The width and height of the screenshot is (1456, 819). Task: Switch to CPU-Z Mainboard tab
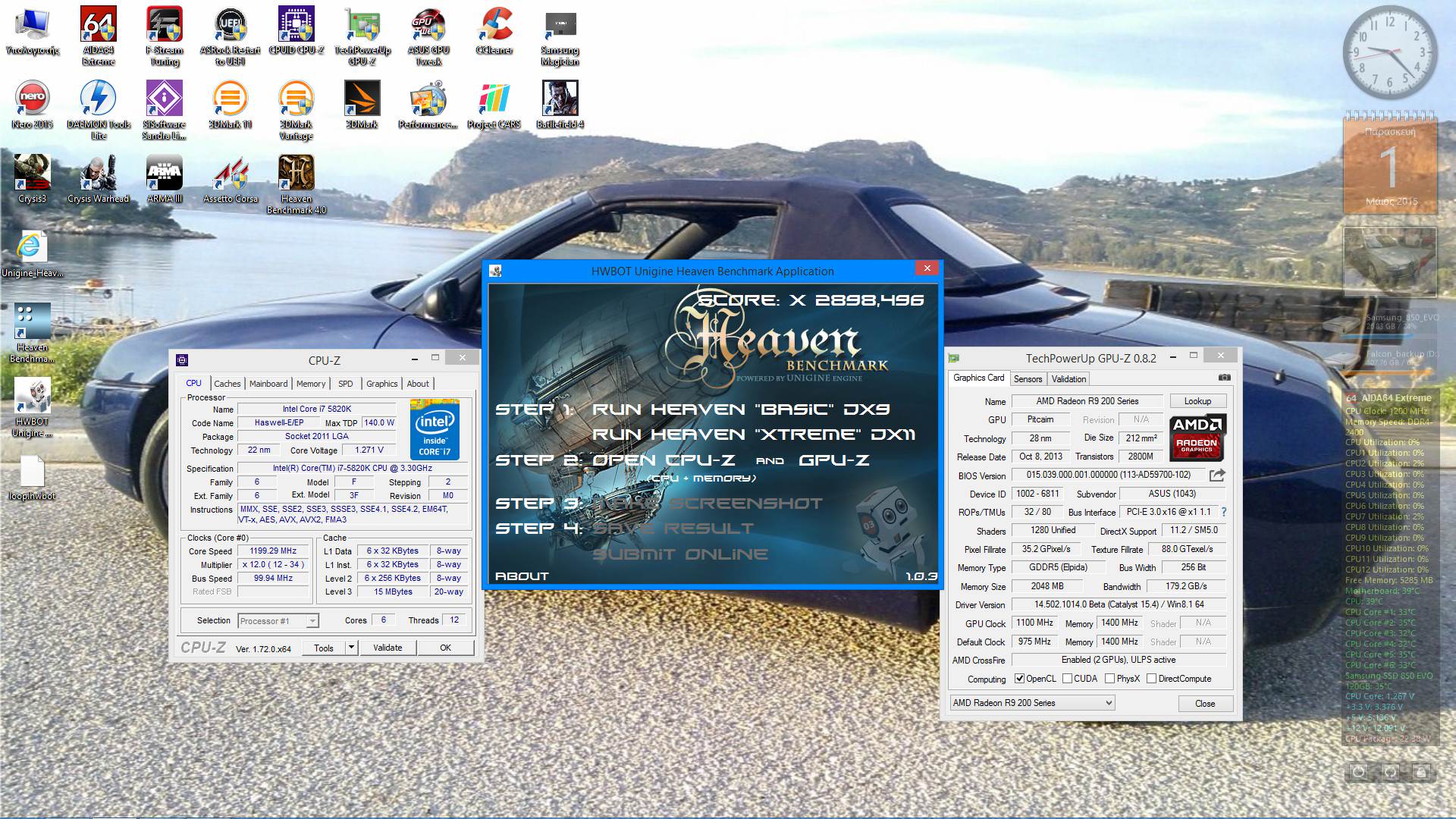268,384
